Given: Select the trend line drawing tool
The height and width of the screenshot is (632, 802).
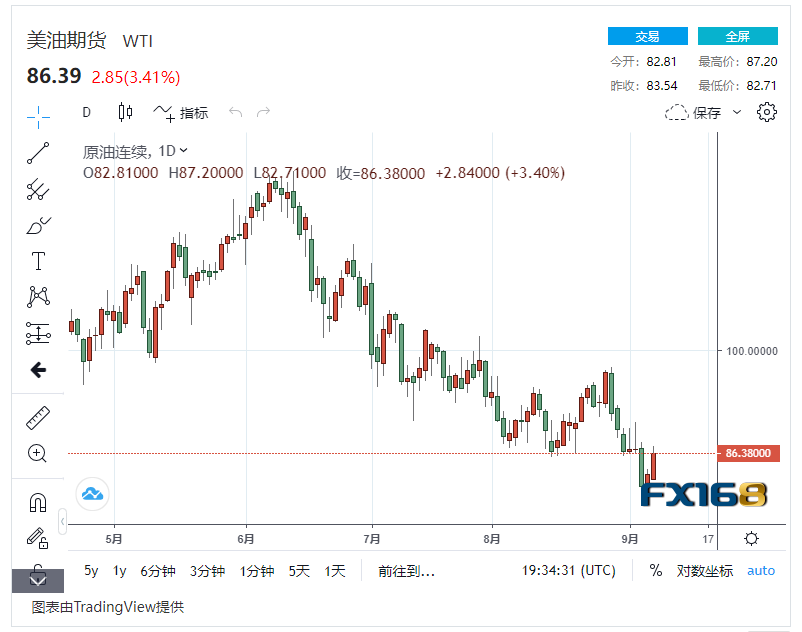Looking at the screenshot, I should tap(38, 153).
